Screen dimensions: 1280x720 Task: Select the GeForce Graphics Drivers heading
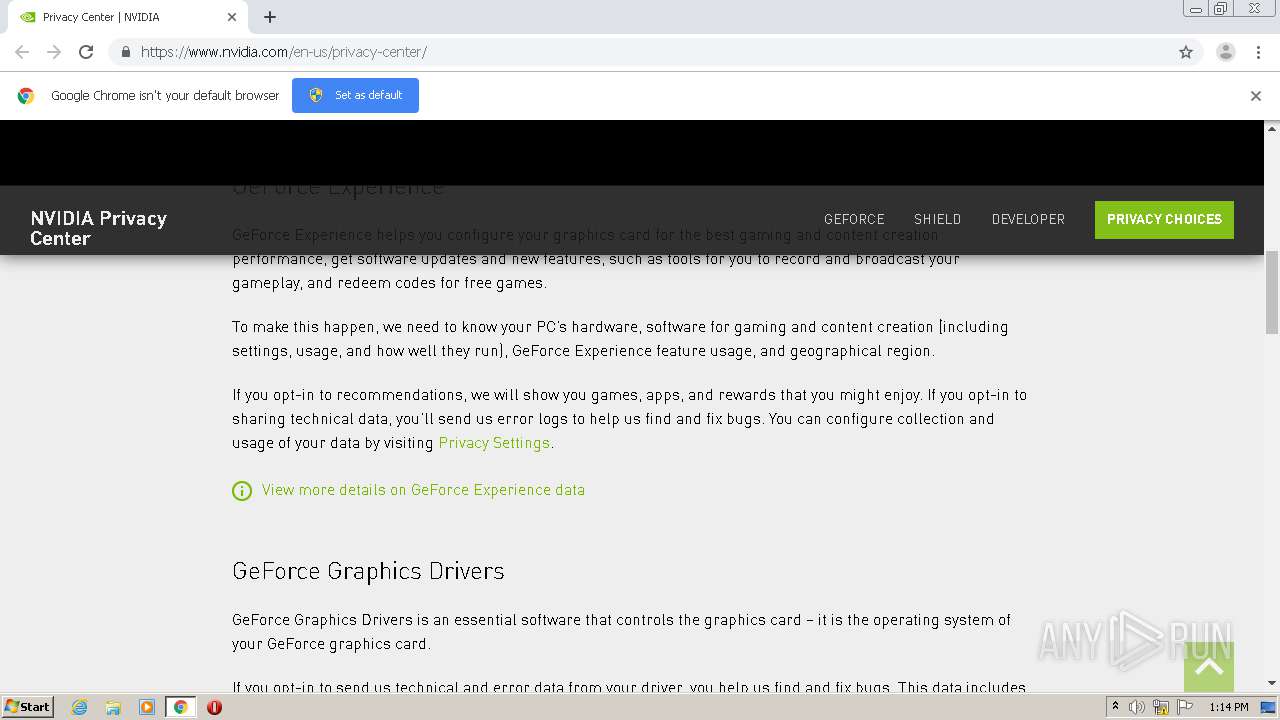(368, 571)
